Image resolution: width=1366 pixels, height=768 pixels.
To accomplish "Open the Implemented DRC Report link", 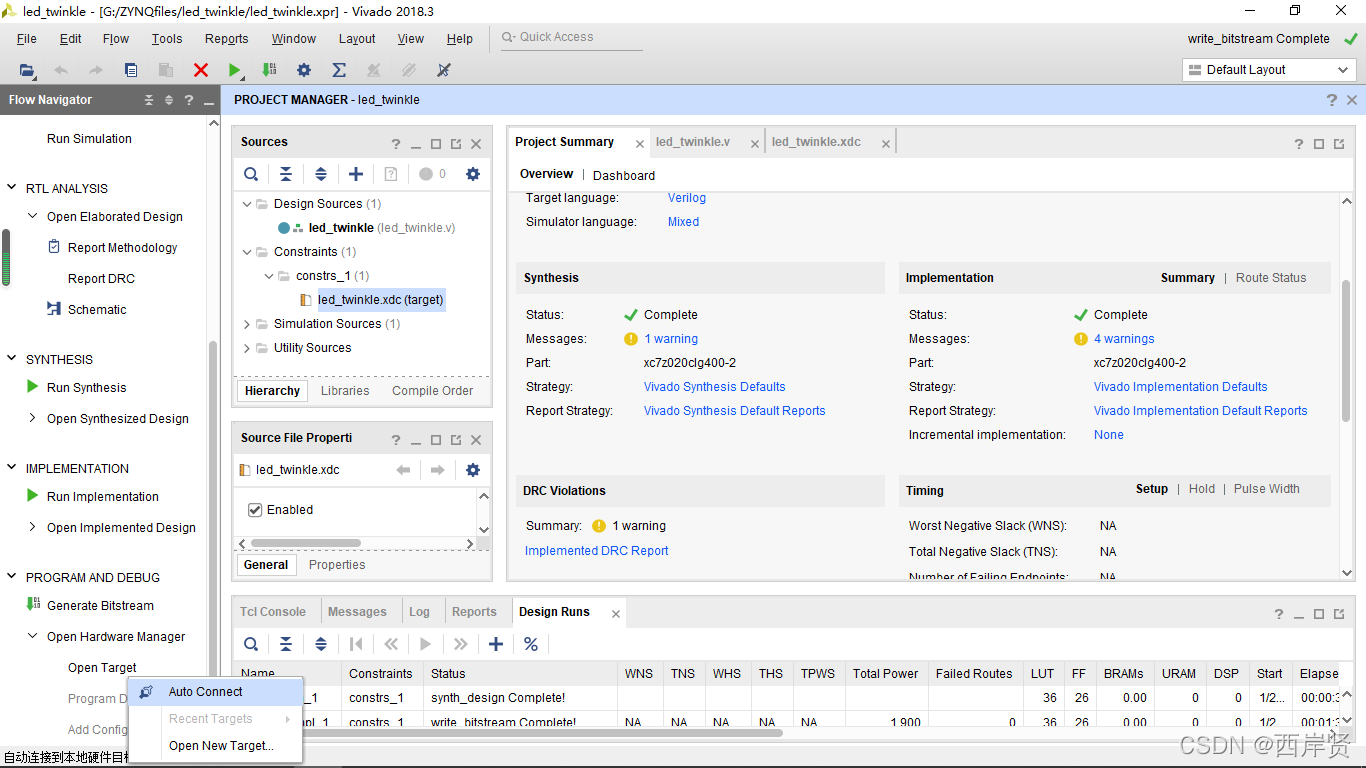I will tap(596, 551).
